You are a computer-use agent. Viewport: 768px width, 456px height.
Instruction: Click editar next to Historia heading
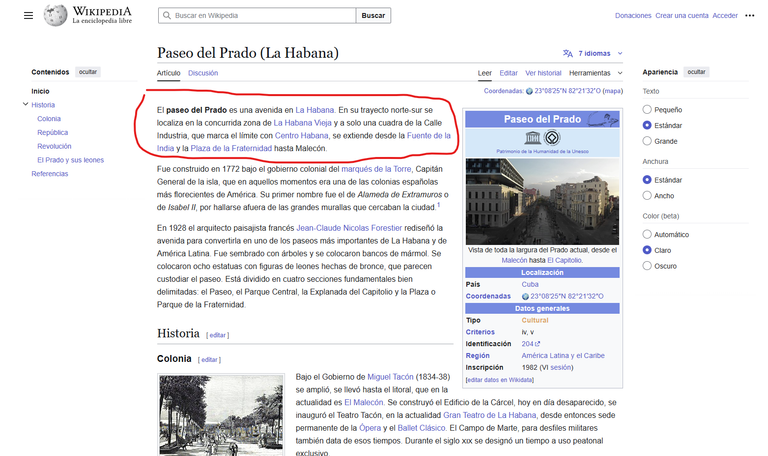[217, 335]
